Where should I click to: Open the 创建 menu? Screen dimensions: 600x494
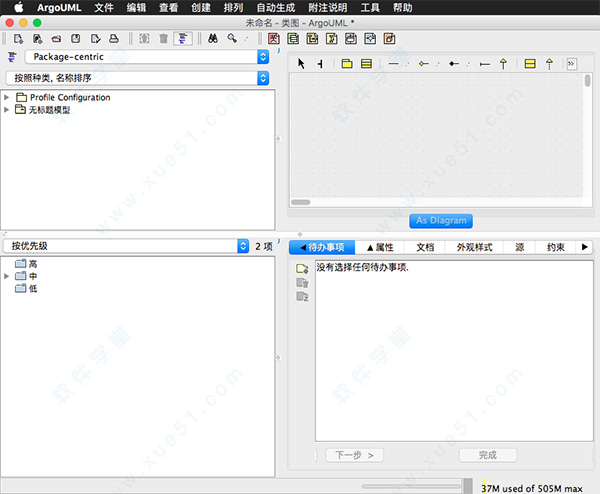201,8
